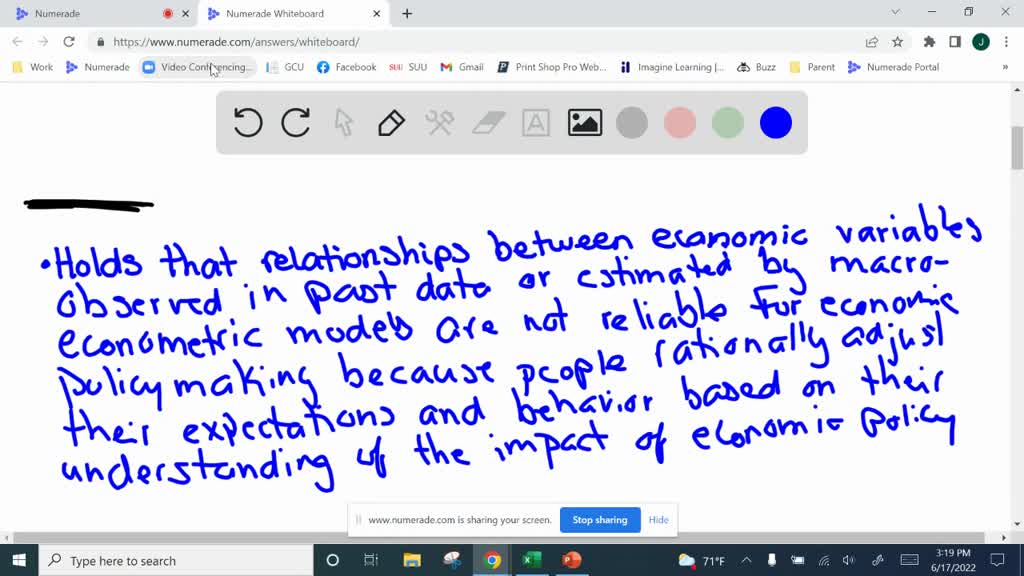The height and width of the screenshot is (576, 1024).
Task: Open the Gmail bookmark
Action: tap(462, 67)
